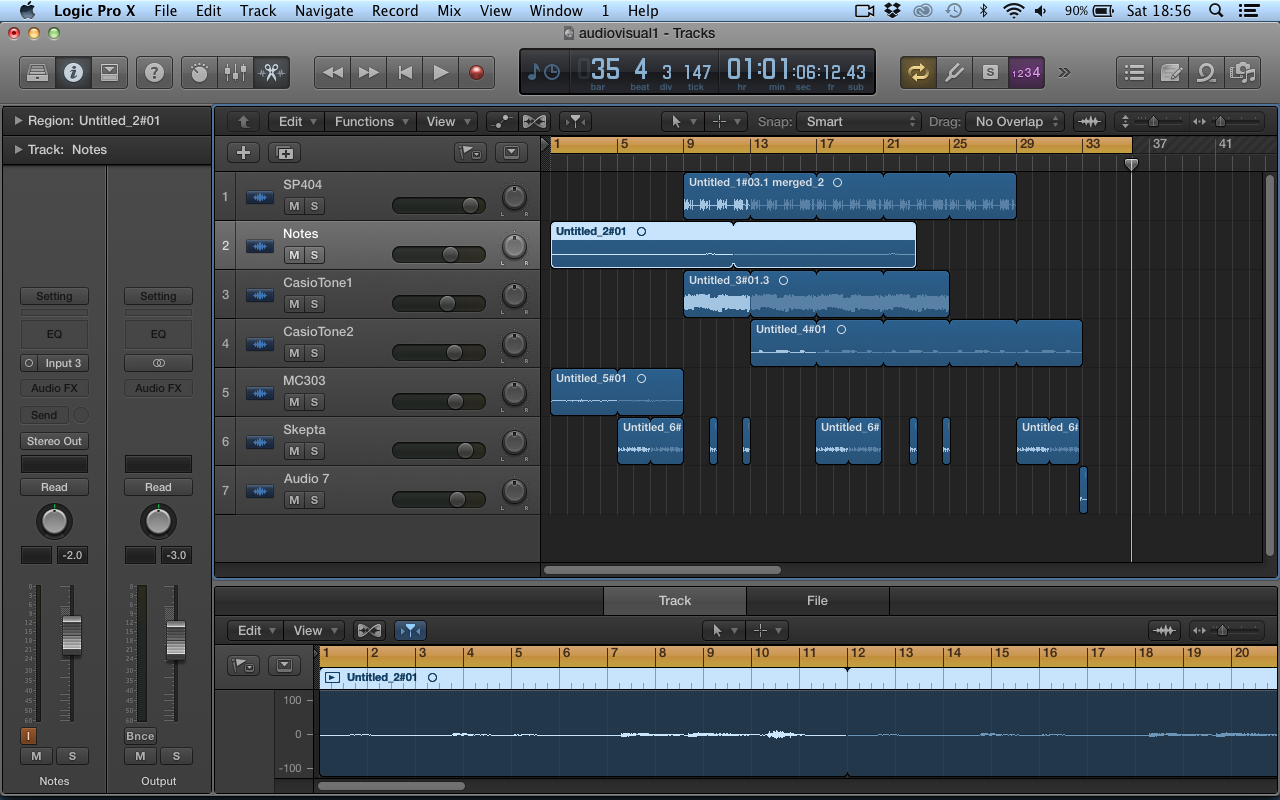Viewport: 1280px width, 800px height.
Task: Toggle the Solo button in control bar
Action: (x=990, y=72)
